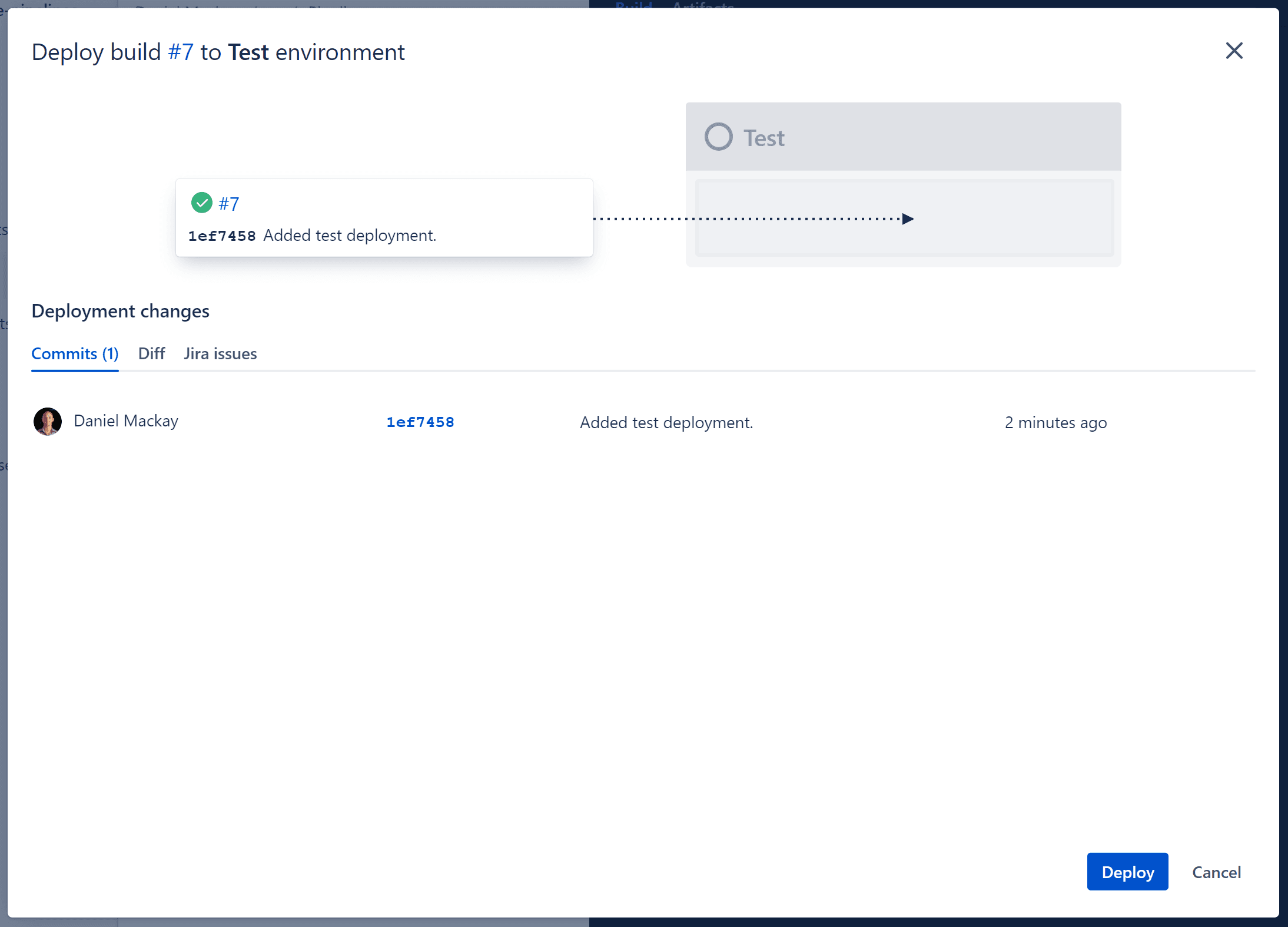Click 'Added test deployment.' in build card
1288x927 pixels.
350,236
